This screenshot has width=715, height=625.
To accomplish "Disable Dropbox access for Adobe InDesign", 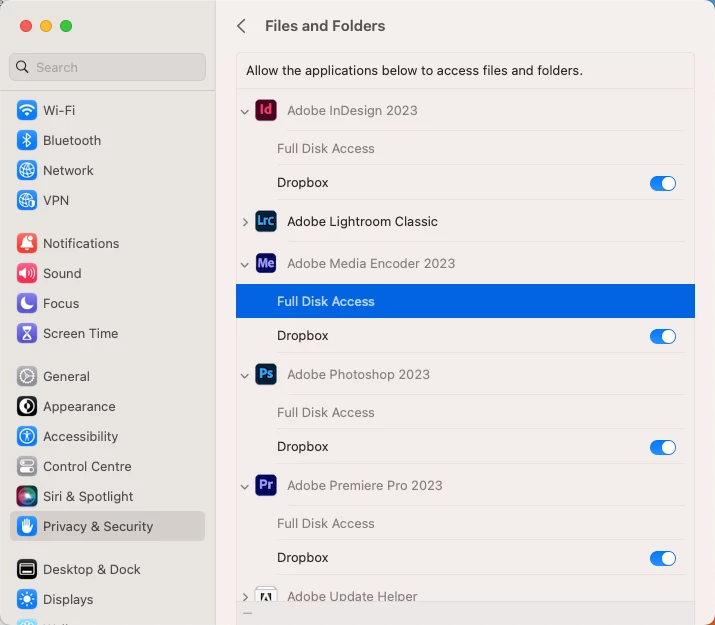I will tap(662, 183).
